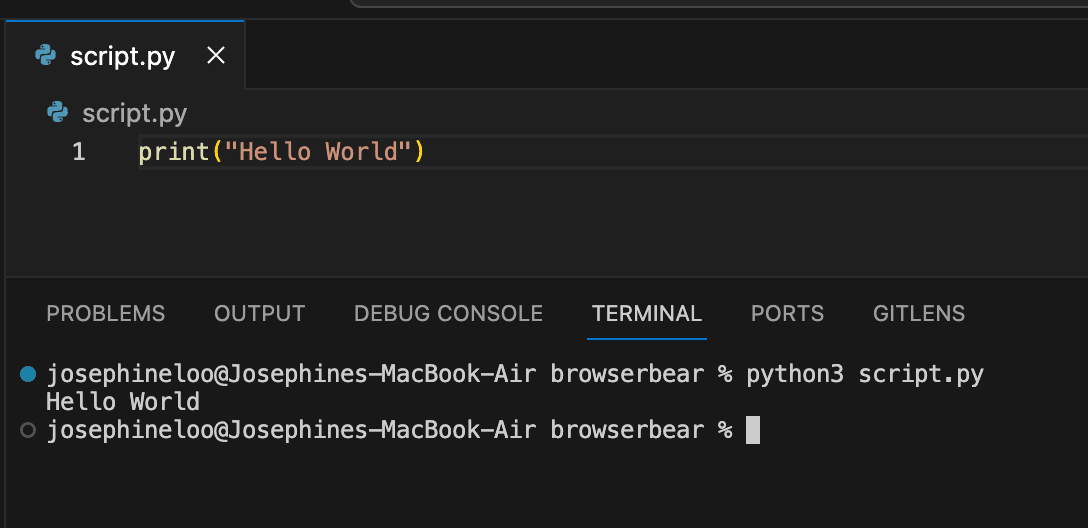Open the PROBLEMS panel tab
Image resolution: width=1088 pixels, height=528 pixels.
coord(105,314)
